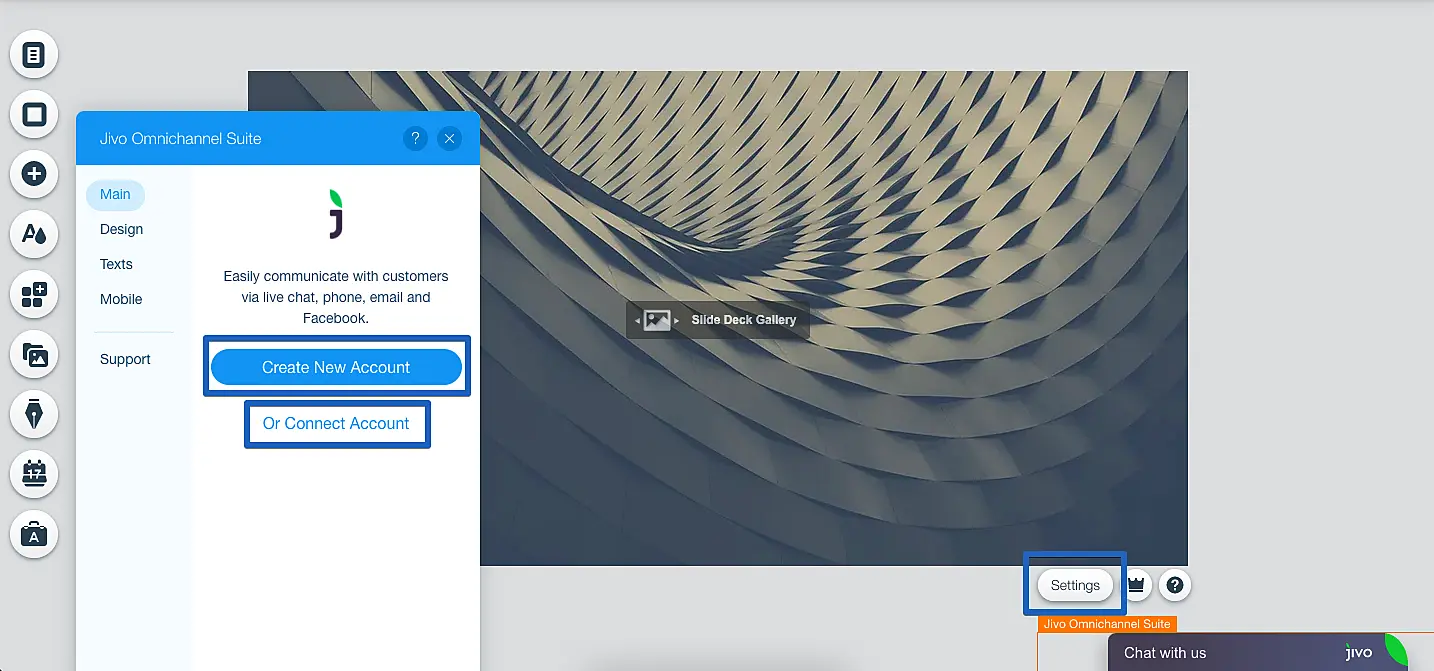
Task: Open the Media manager icon in sidebar
Action: pos(34,354)
